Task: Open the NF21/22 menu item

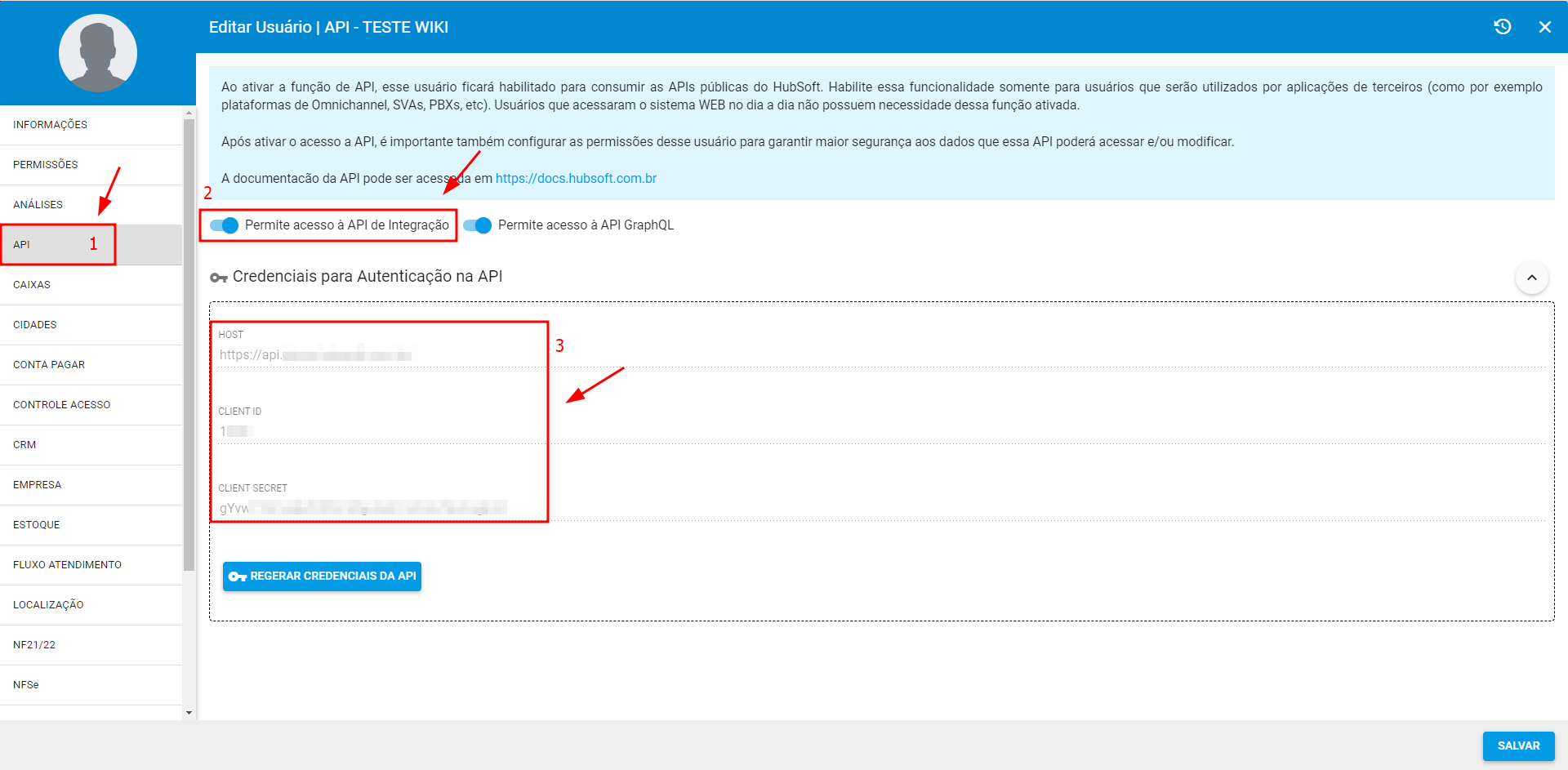Action: pos(91,645)
